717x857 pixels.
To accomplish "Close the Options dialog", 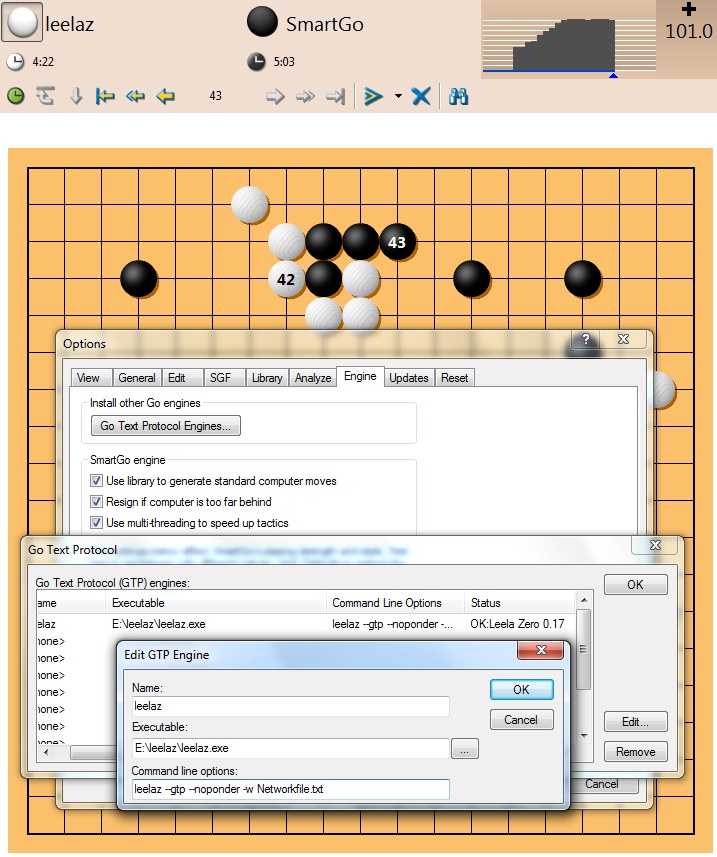I will click(x=623, y=339).
